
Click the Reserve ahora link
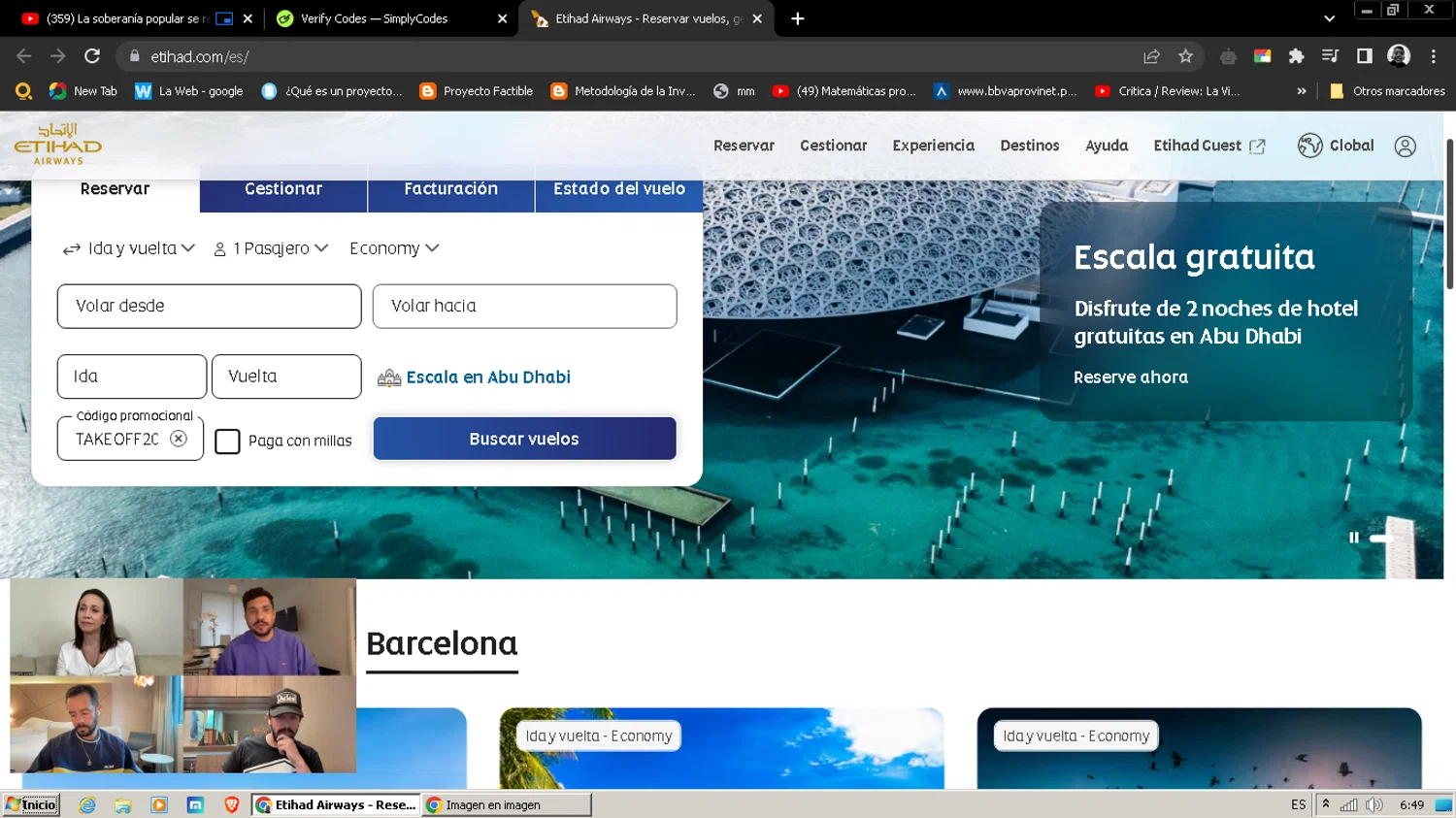(x=1131, y=377)
